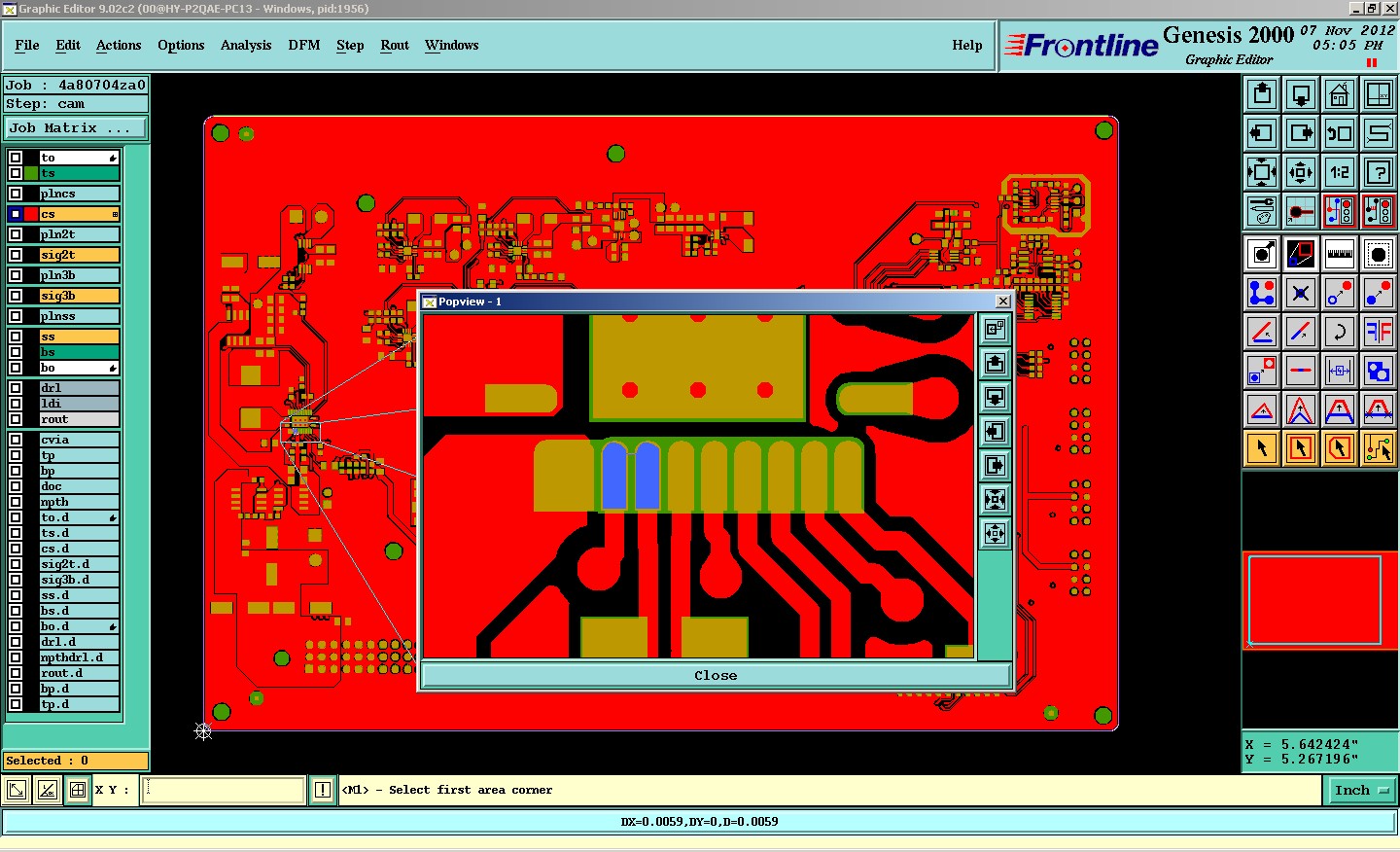1400x852 pixels.
Task: Click the three connected blue dots icon
Action: (x=1262, y=293)
